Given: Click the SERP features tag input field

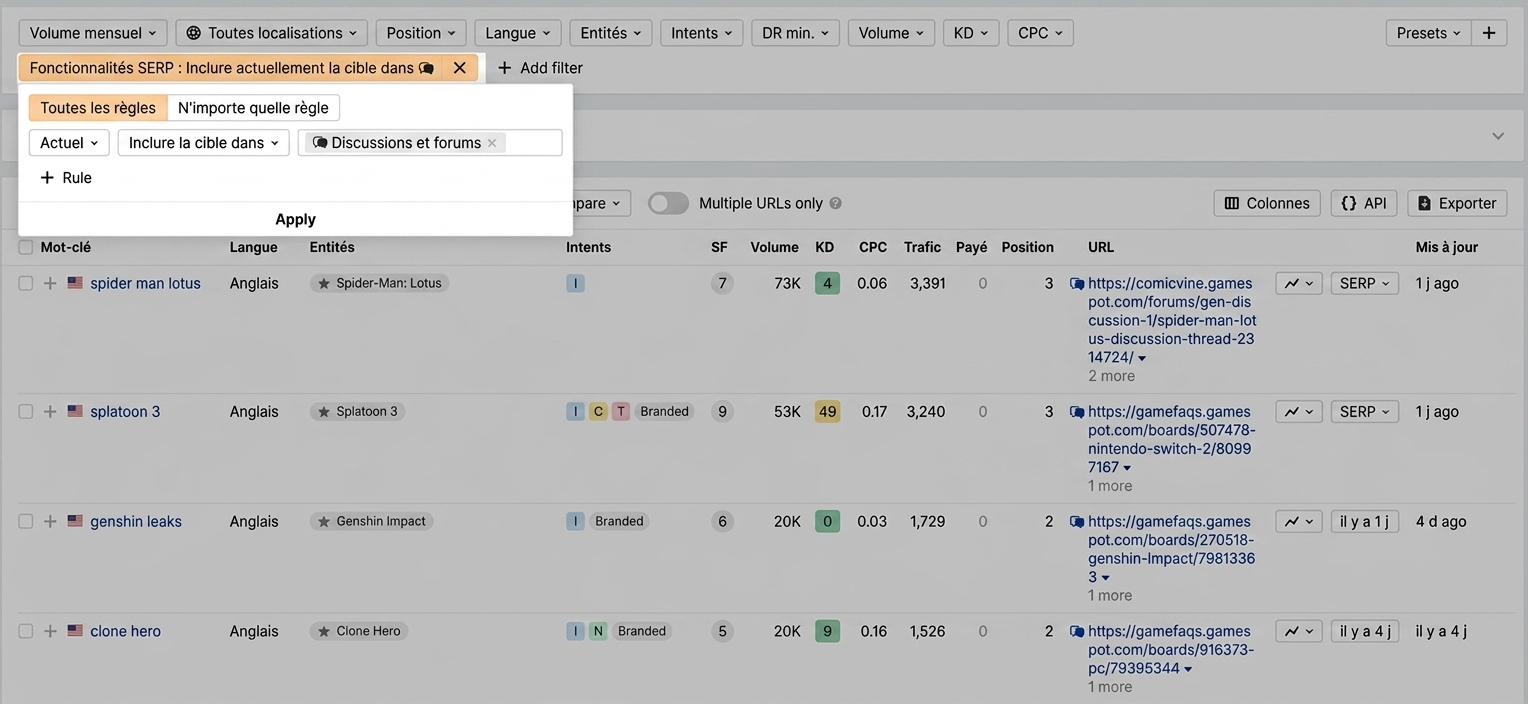Looking at the screenshot, I should click(430, 143).
